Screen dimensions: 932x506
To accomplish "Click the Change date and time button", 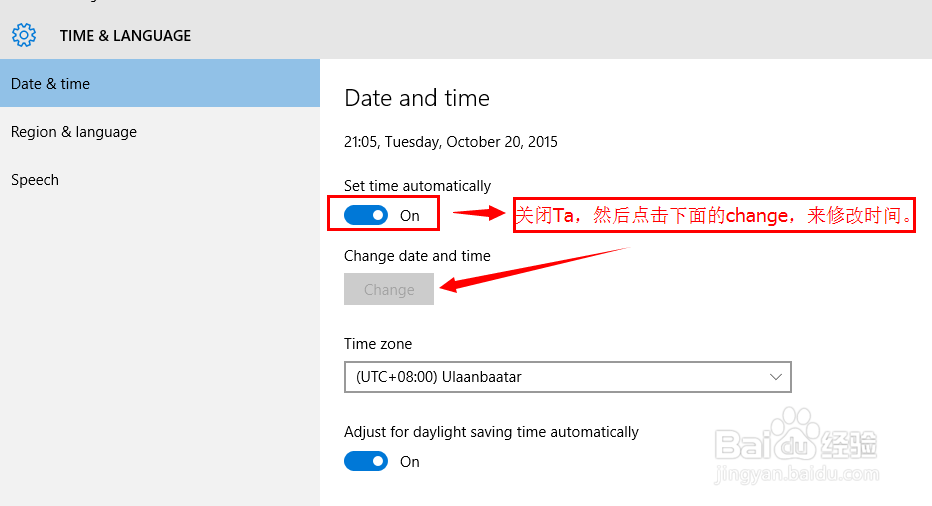I will point(389,289).
